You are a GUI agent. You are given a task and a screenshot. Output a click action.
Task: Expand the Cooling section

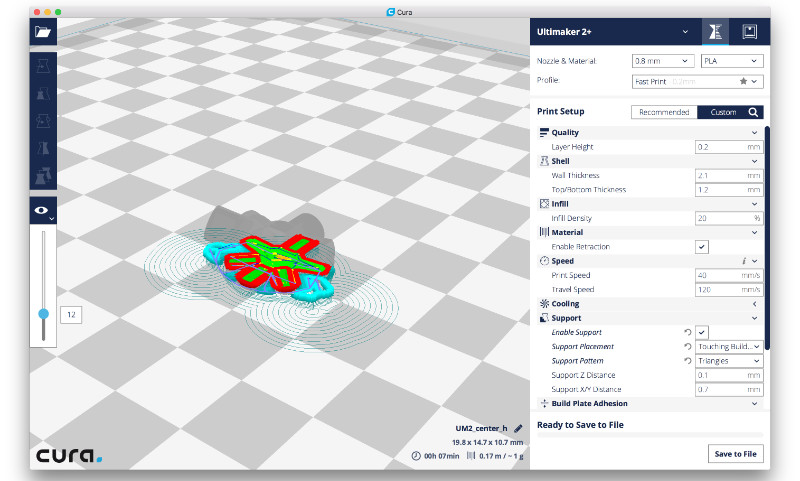754,304
